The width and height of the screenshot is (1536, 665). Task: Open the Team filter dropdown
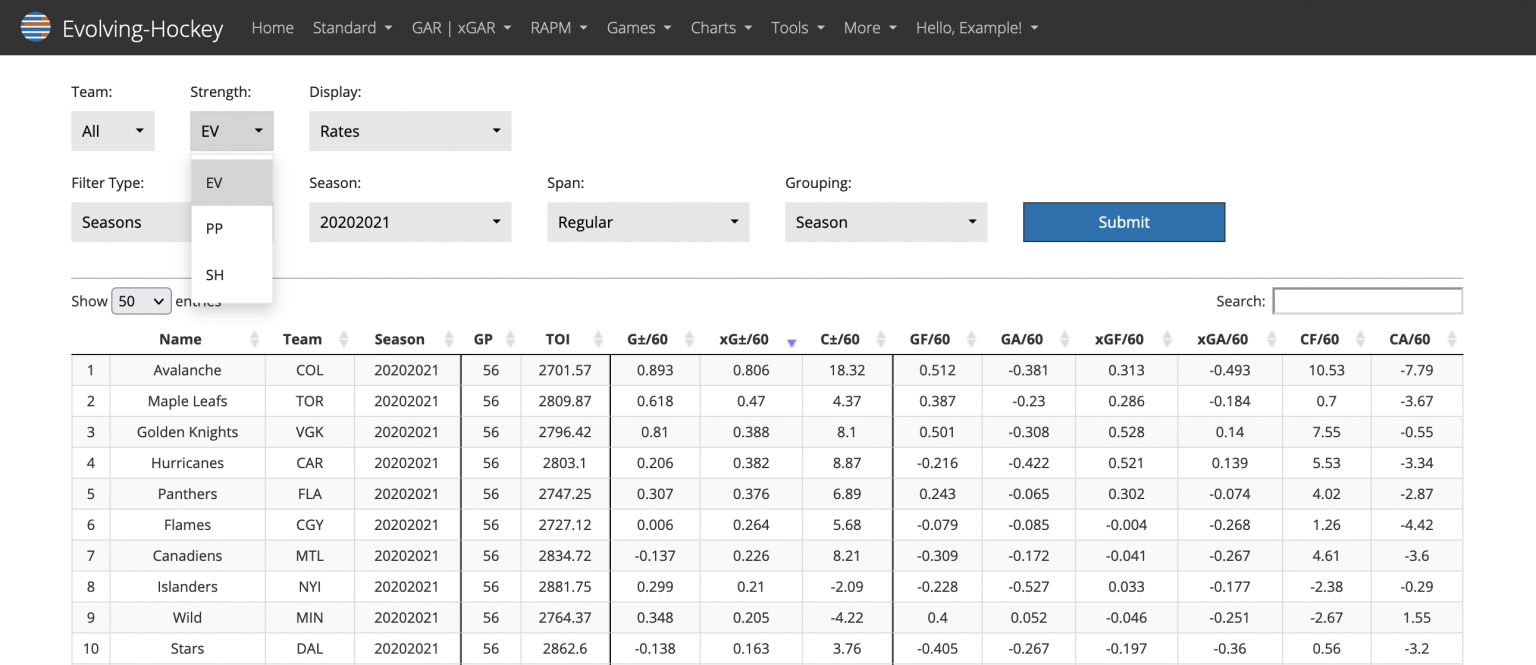[x=112, y=131]
